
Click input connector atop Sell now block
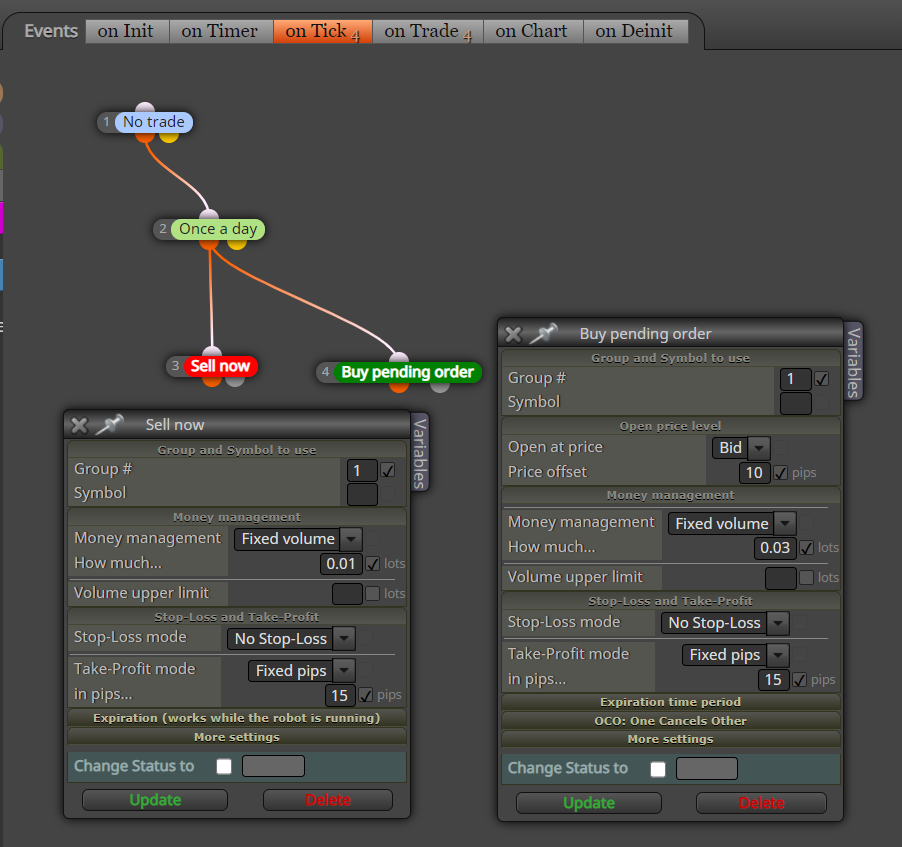pos(212,352)
